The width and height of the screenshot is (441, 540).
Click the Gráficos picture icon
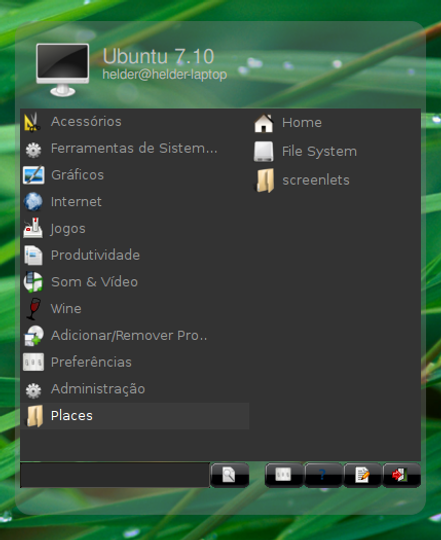pyautogui.click(x=33, y=175)
